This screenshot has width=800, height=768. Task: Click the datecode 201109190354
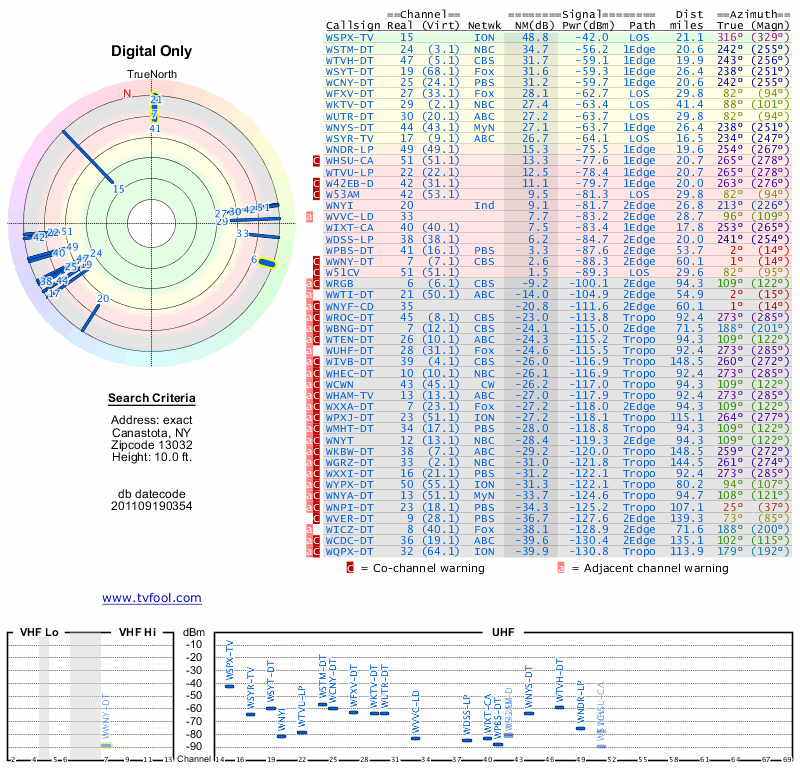click(152, 506)
